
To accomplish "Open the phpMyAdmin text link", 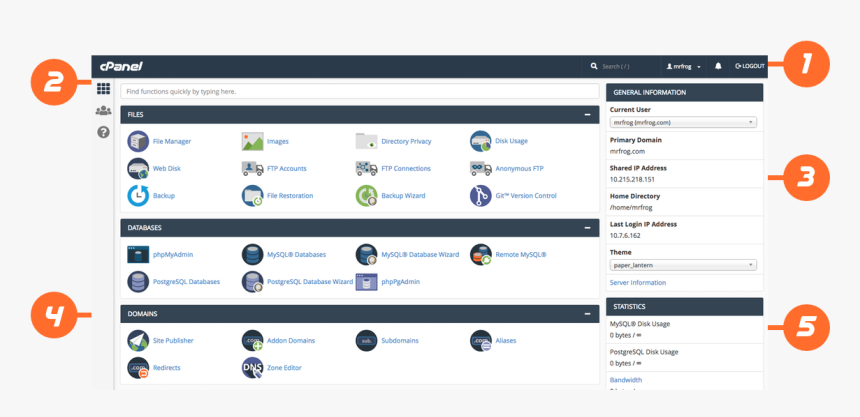I will click(x=173, y=255).
